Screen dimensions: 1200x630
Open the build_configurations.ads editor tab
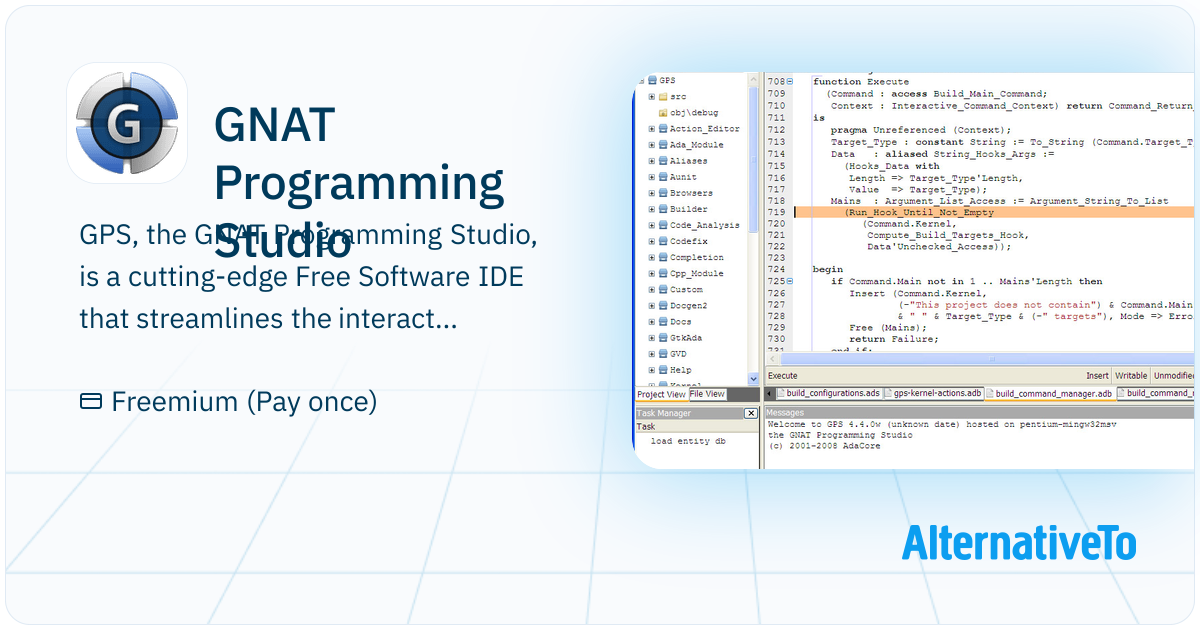[x=828, y=394]
